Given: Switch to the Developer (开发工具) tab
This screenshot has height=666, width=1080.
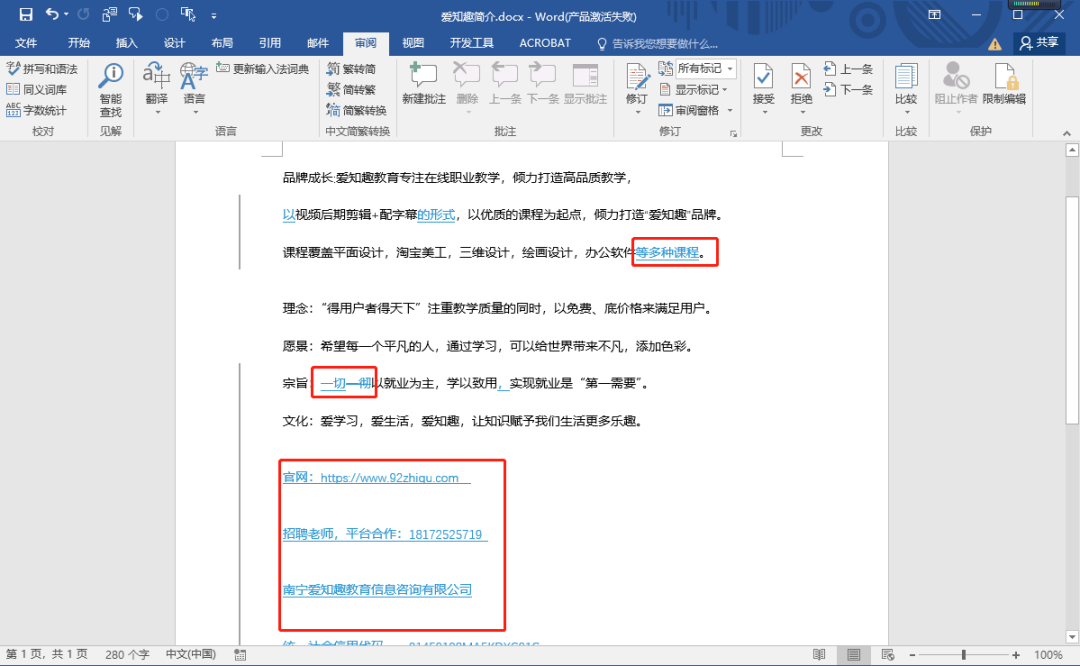Looking at the screenshot, I should click(x=472, y=43).
